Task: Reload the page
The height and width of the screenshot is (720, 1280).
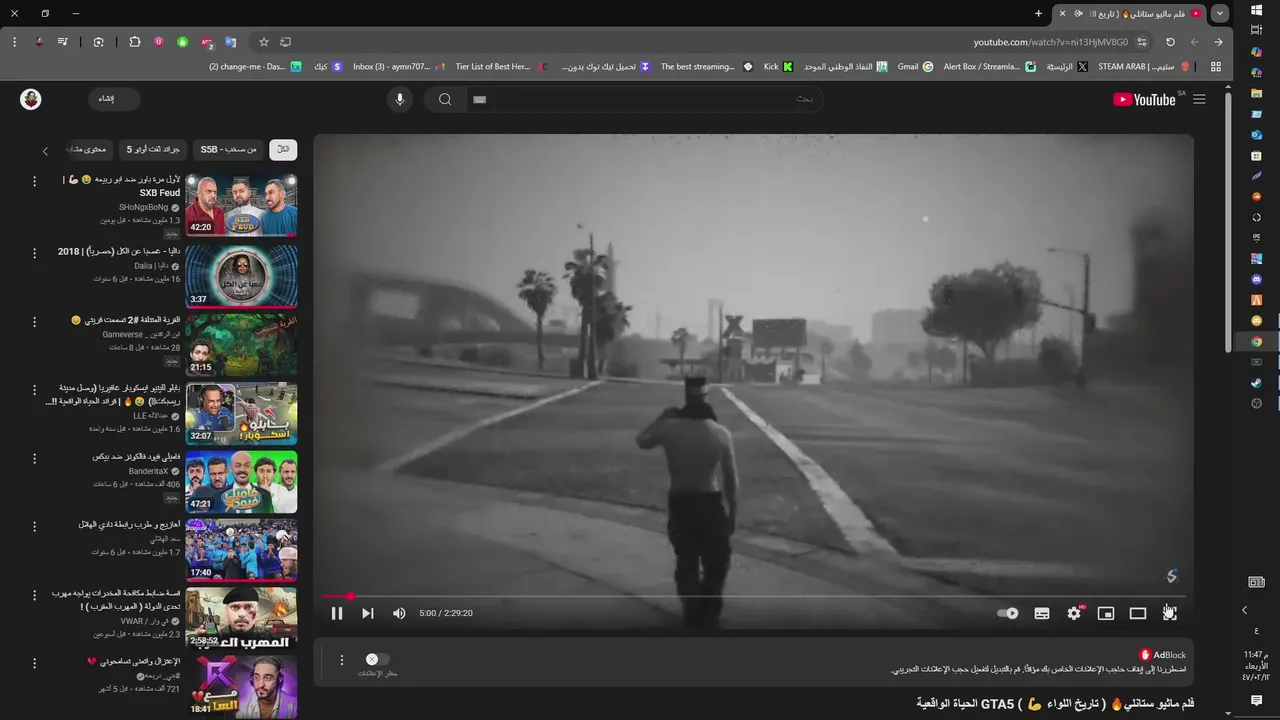Action: point(1170,42)
